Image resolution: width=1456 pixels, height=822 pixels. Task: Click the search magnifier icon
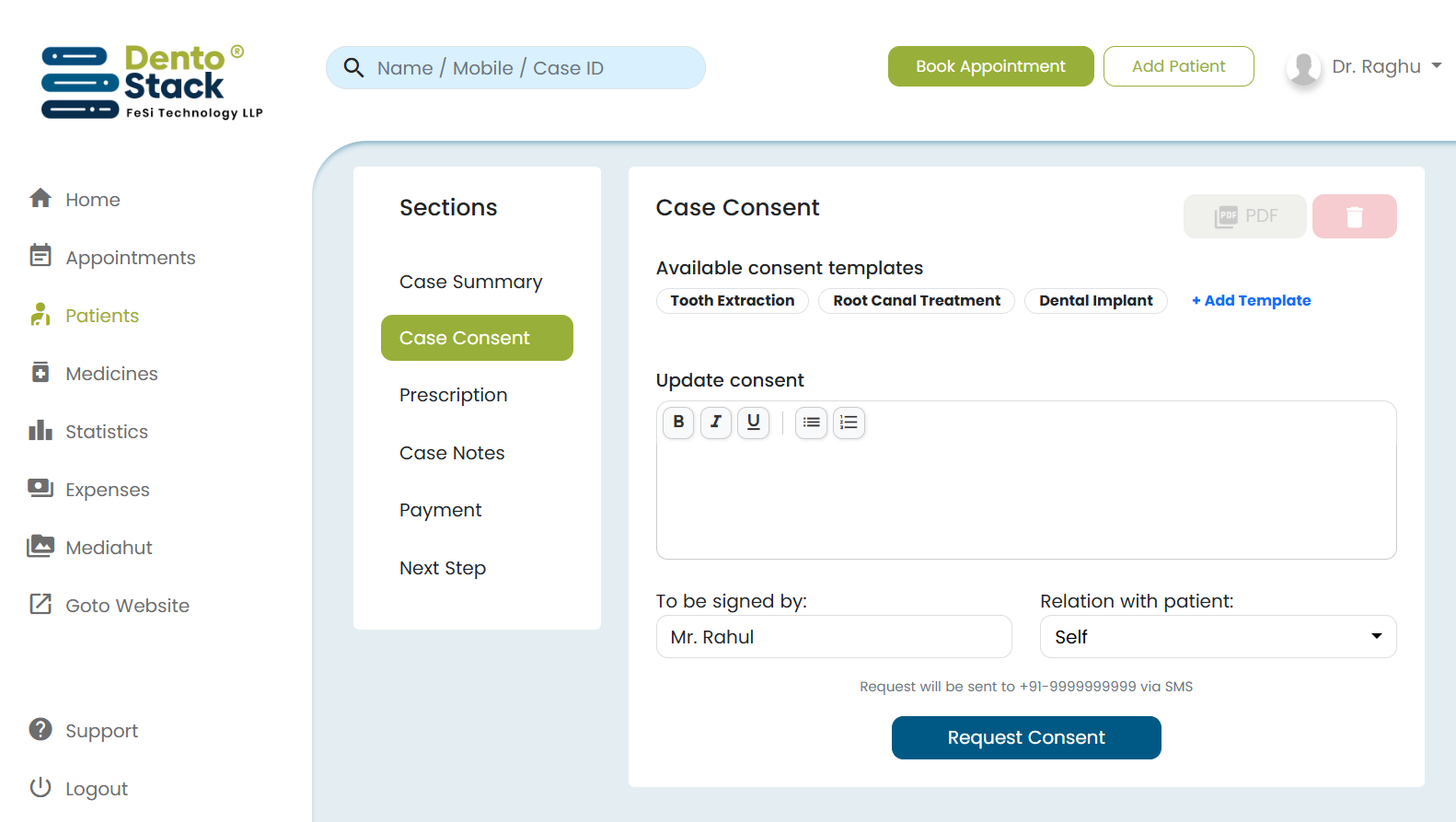click(x=354, y=67)
